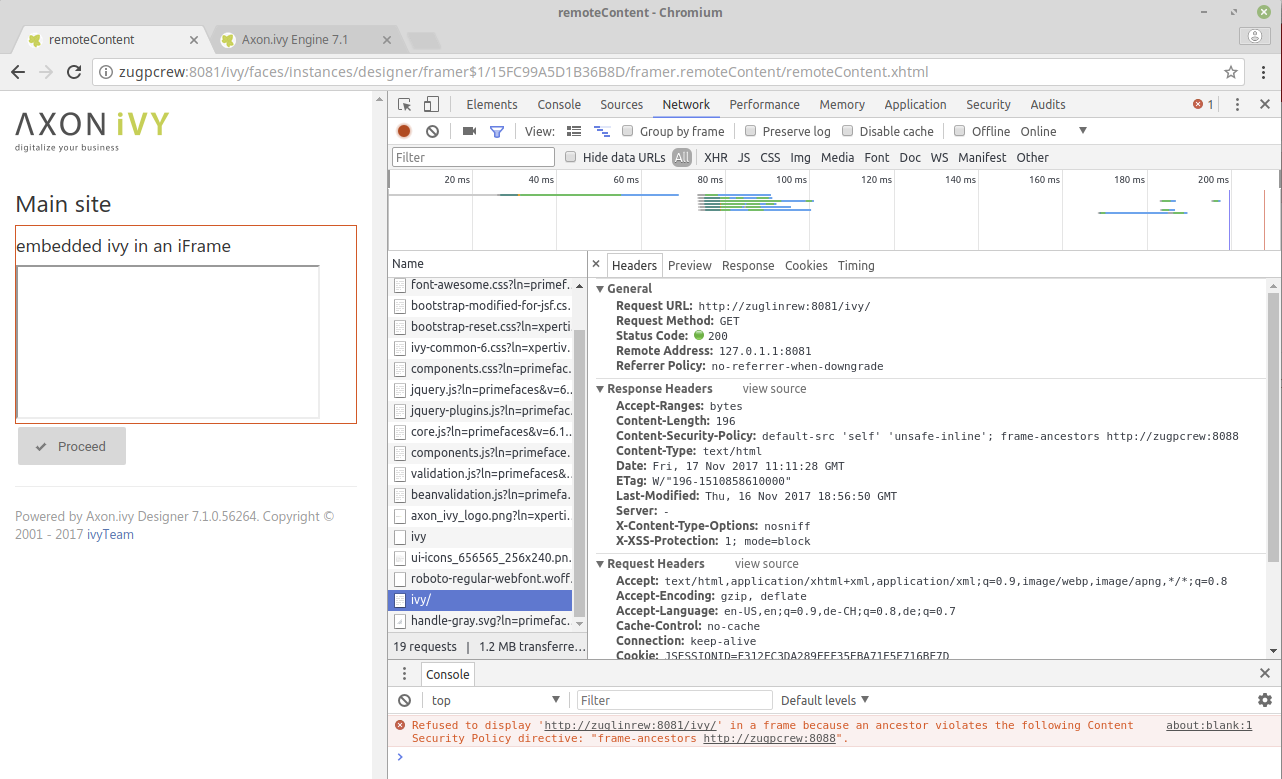Activate the inspect element picker tool
Image resolution: width=1282 pixels, height=779 pixels.
point(404,104)
